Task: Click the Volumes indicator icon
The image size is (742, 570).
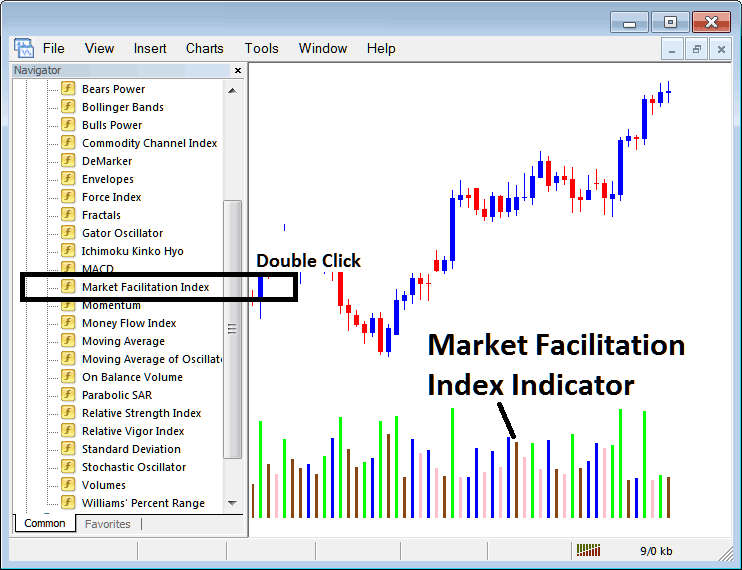Action: coord(68,485)
